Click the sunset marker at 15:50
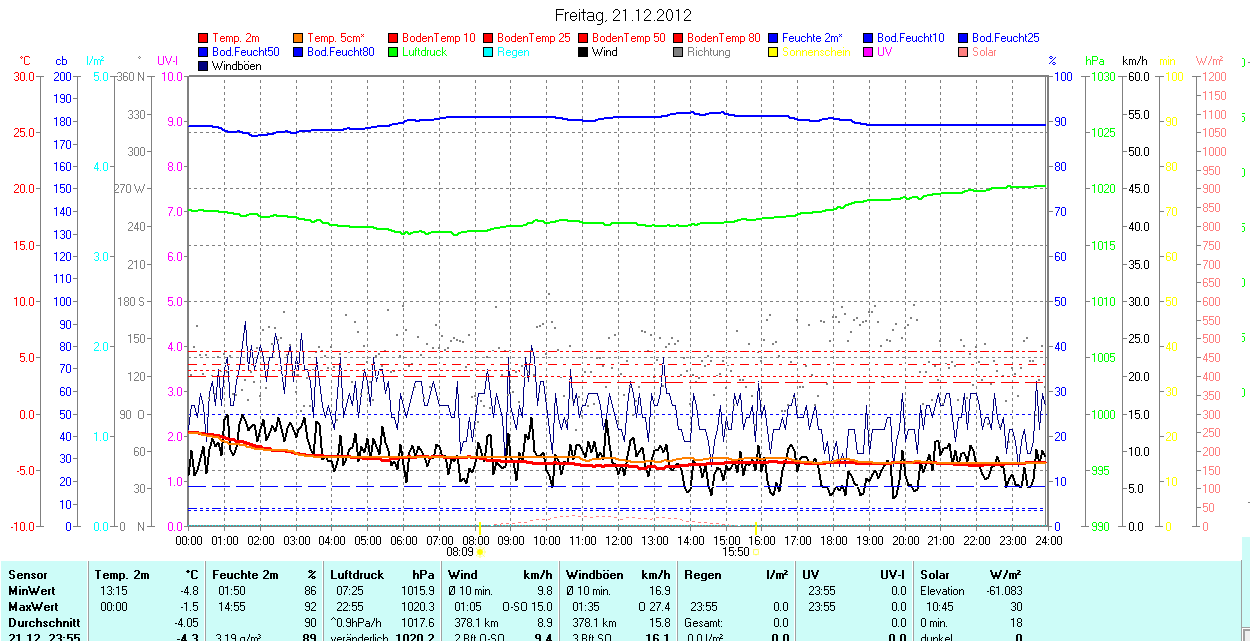This screenshot has height=641, width=1250. [756, 551]
